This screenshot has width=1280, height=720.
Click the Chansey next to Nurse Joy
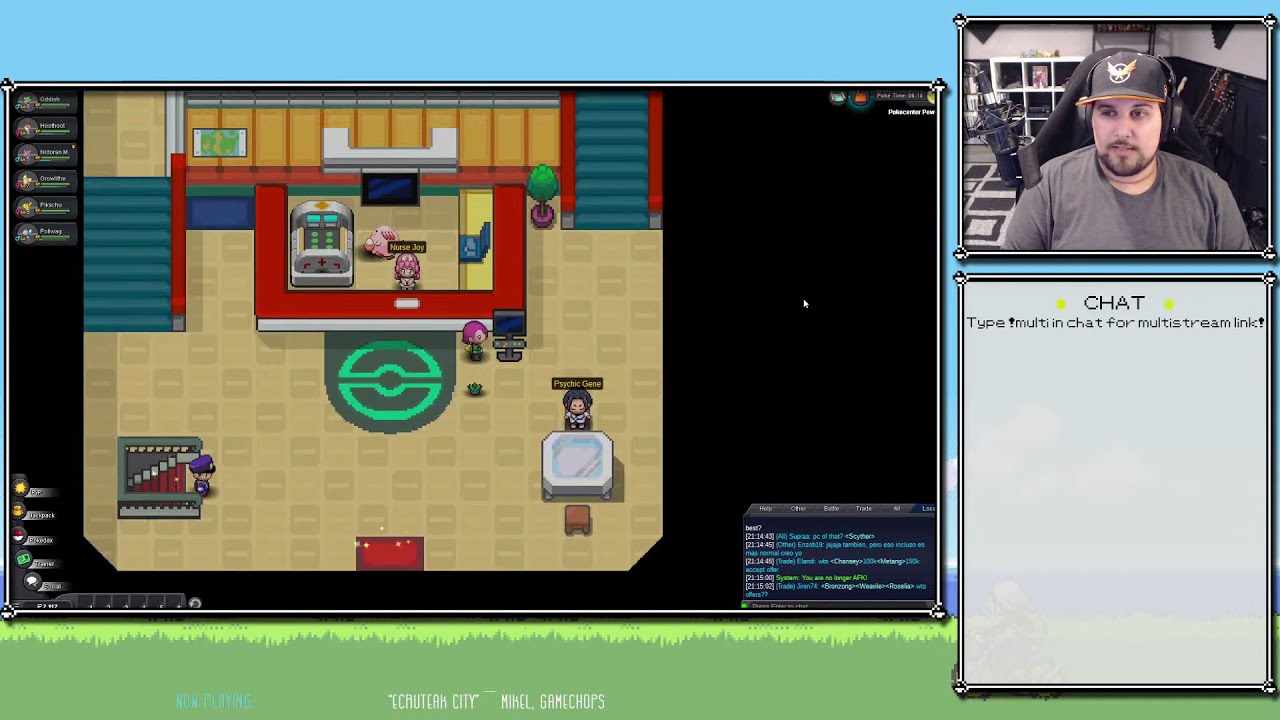tap(379, 243)
